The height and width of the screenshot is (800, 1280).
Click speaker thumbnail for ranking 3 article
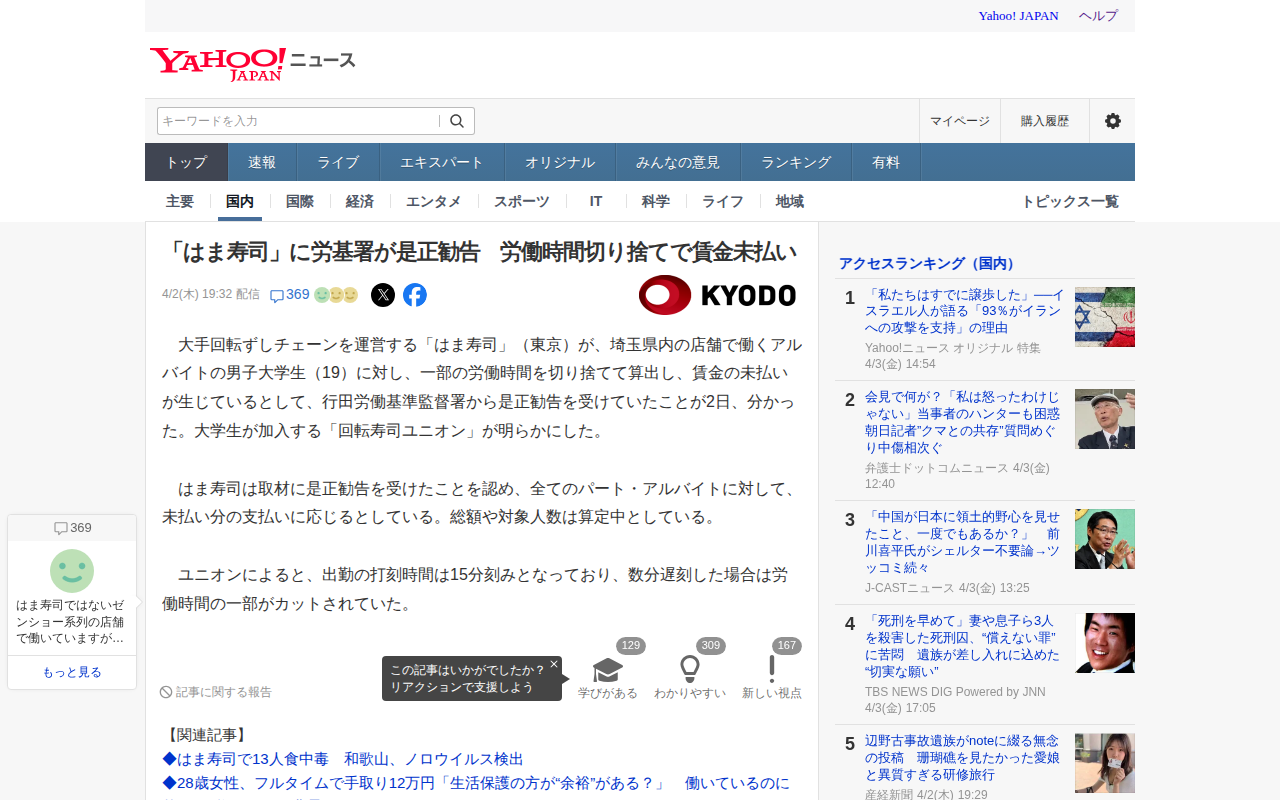pyautogui.click(x=1105, y=539)
